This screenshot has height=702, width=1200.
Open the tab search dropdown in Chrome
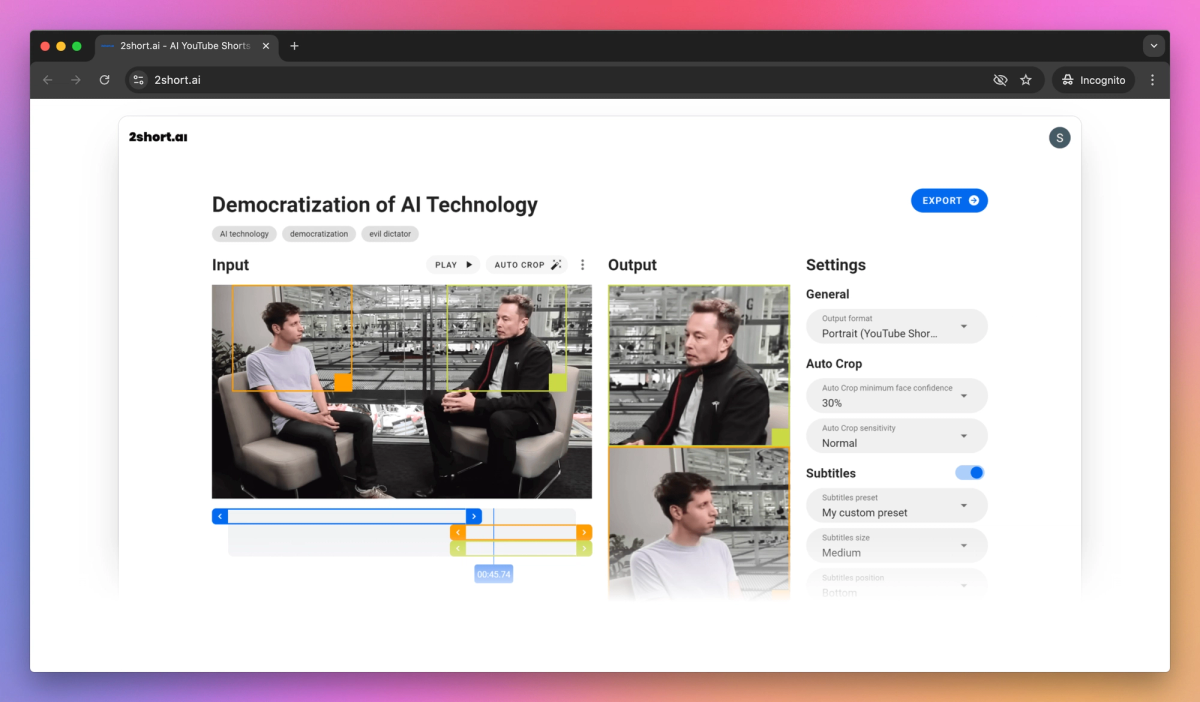[x=1154, y=46]
